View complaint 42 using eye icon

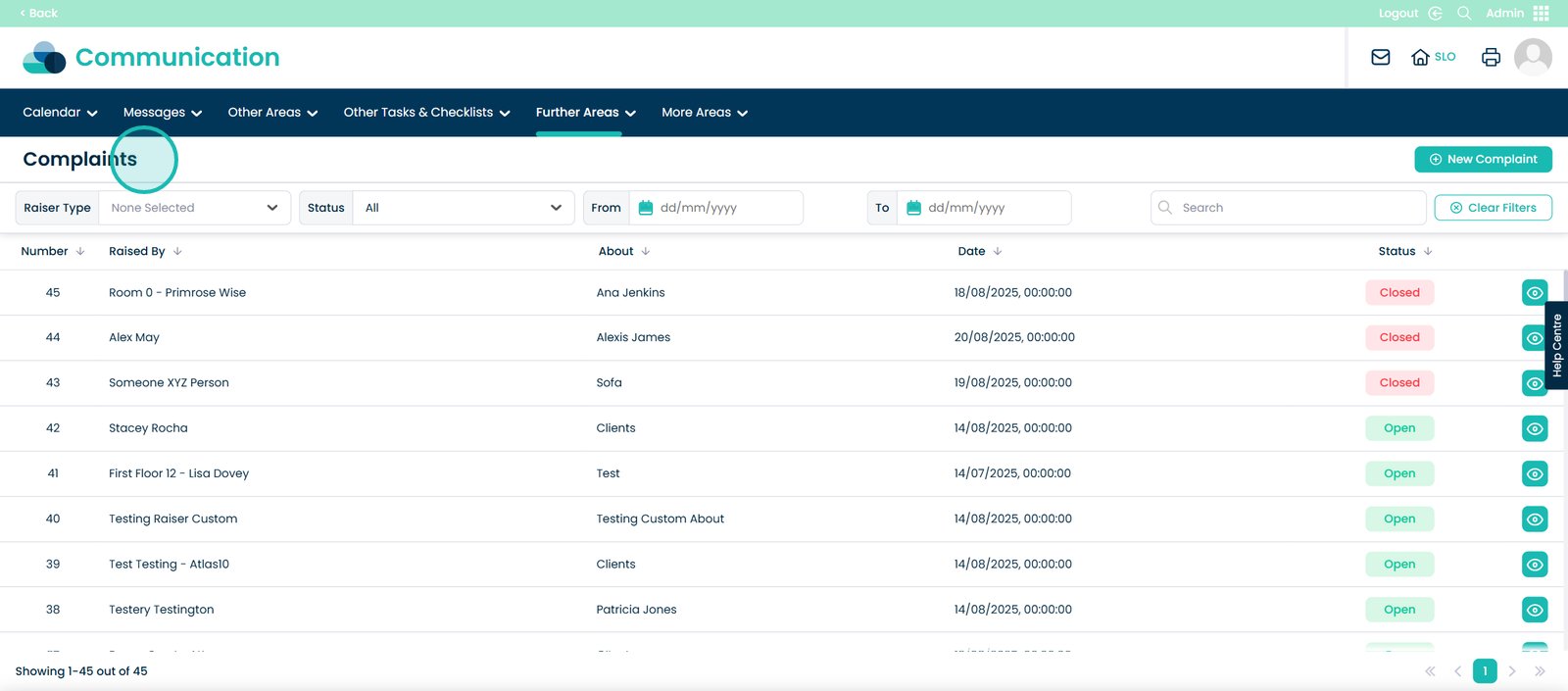pos(1535,428)
